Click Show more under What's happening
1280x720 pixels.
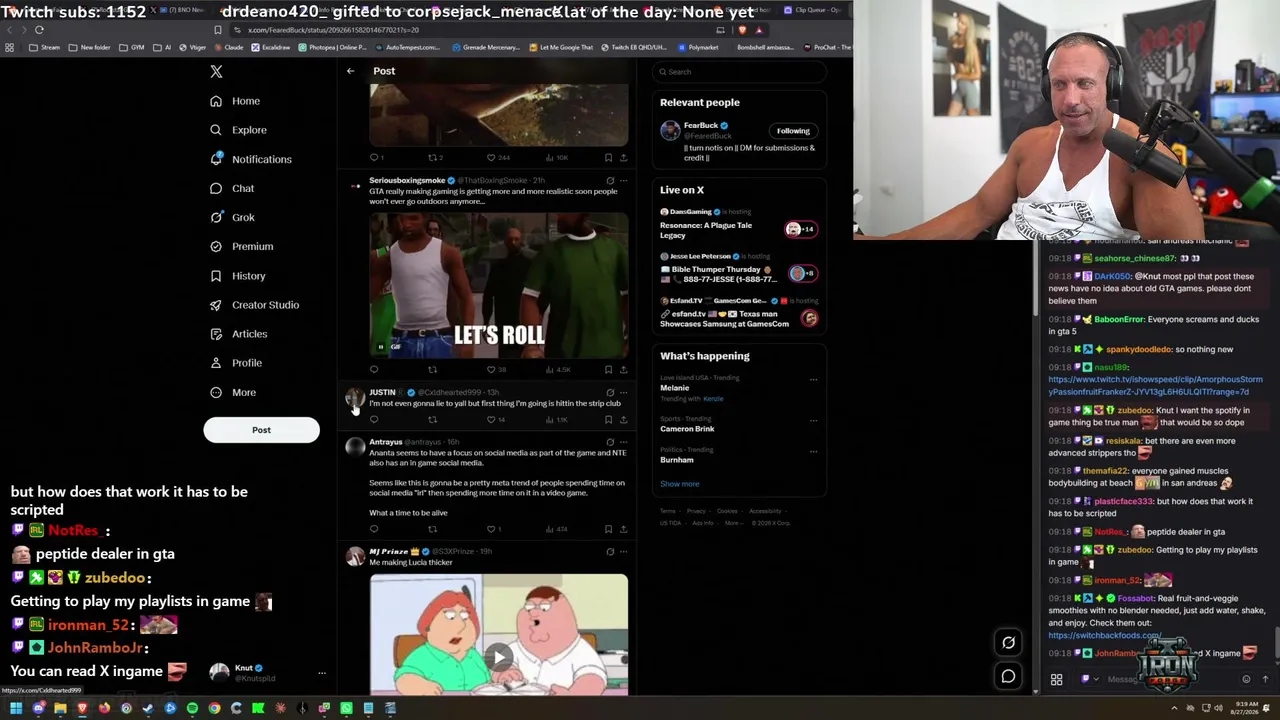pos(679,484)
